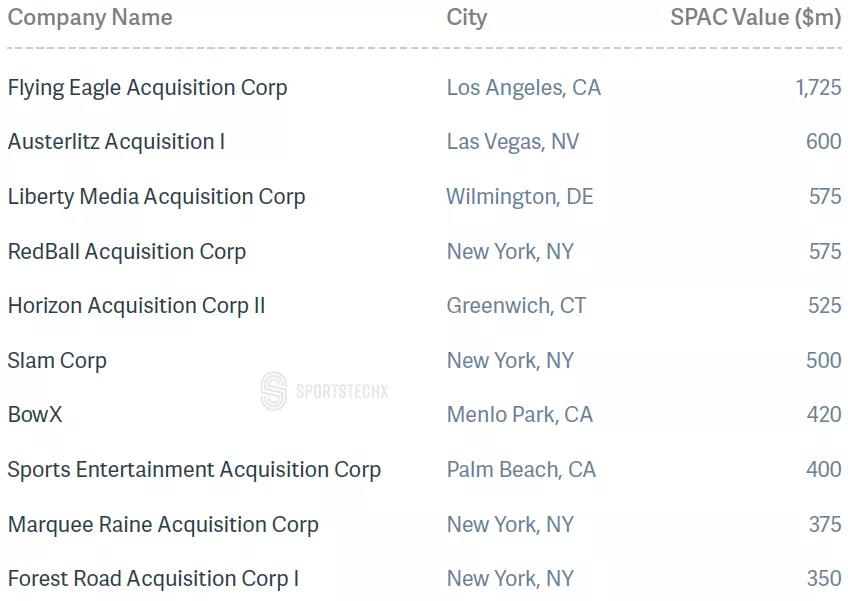Click RedBall Acquisition Corp name
Viewport: 848px width, 601px height.
click(x=127, y=252)
